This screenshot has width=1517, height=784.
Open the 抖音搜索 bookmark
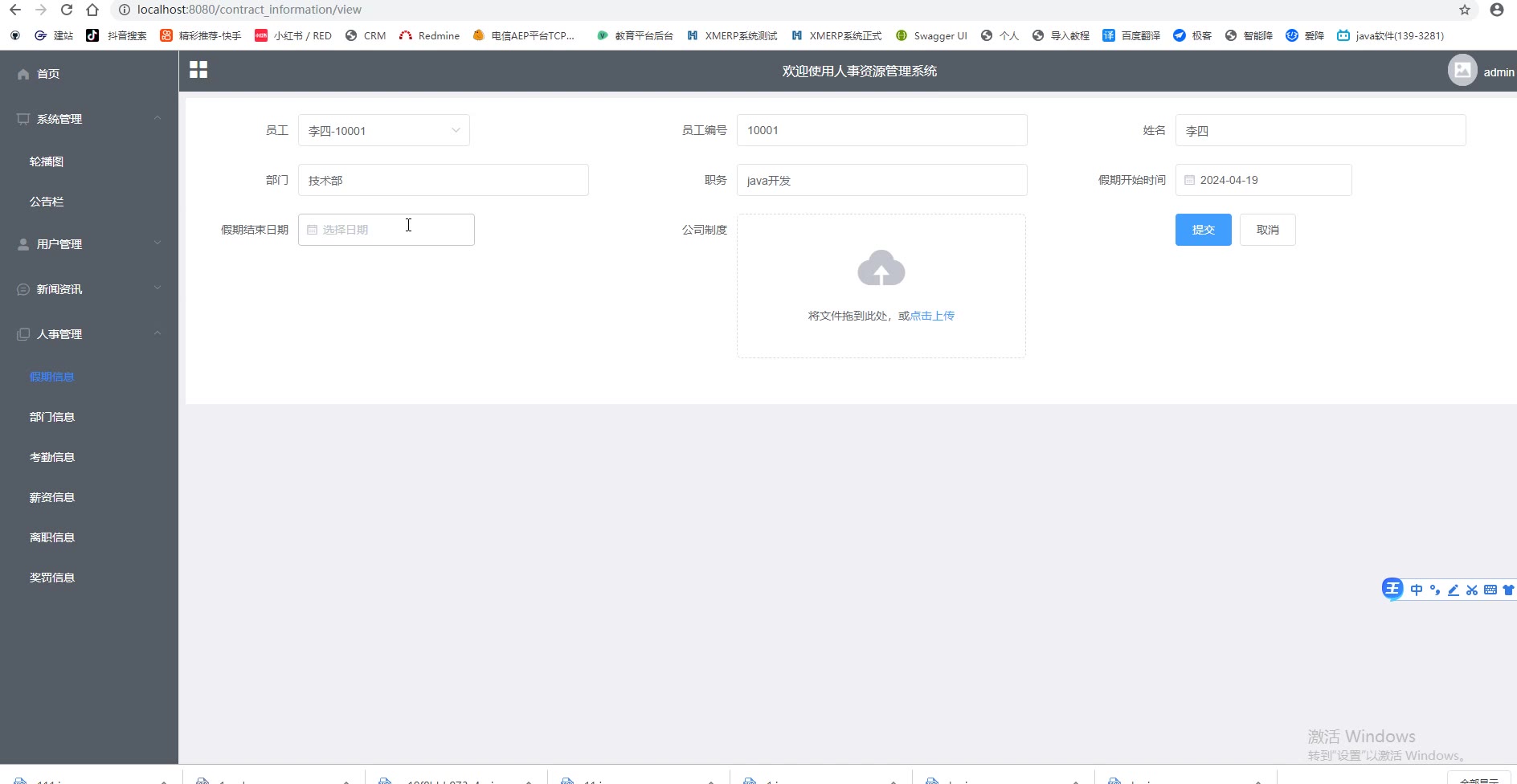click(117, 35)
